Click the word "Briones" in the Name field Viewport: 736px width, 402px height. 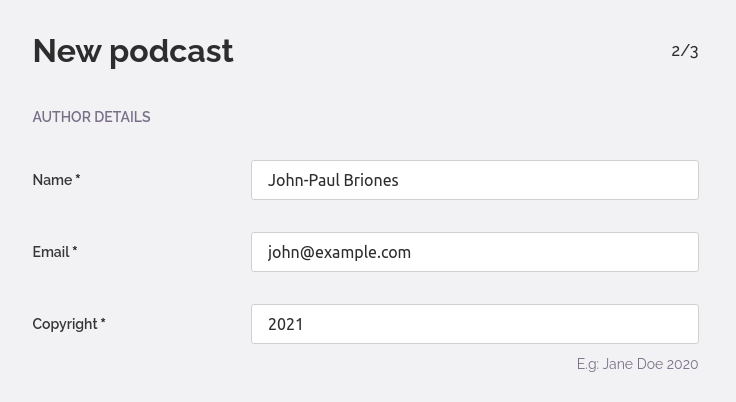click(371, 180)
